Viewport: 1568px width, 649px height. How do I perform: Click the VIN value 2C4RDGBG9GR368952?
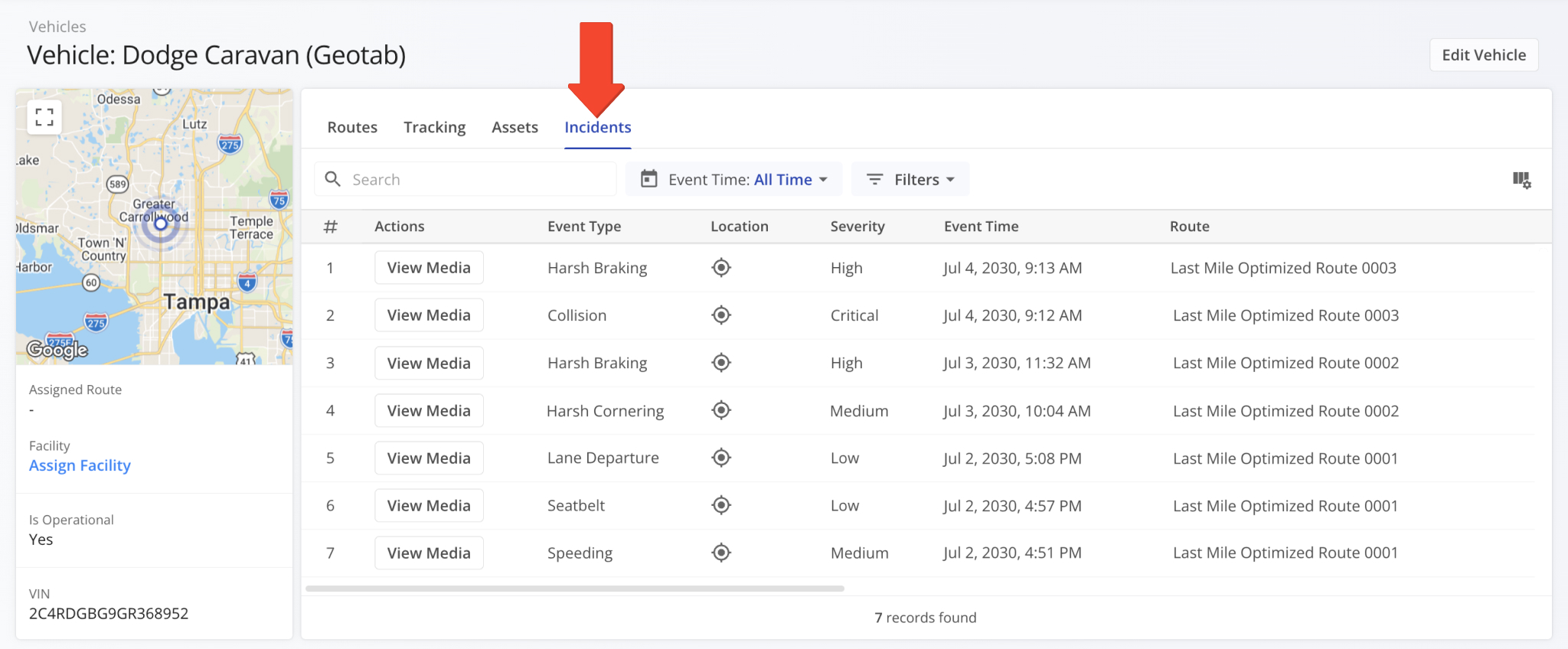point(109,614)
